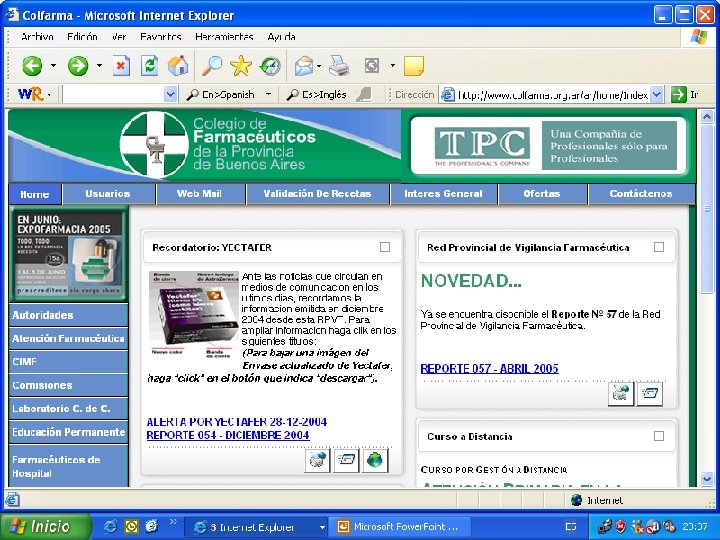Launch Internet Explorer from quick launch
Image resolution: width=720 pixels, height=540 pixels.
(x=109, y=526)
